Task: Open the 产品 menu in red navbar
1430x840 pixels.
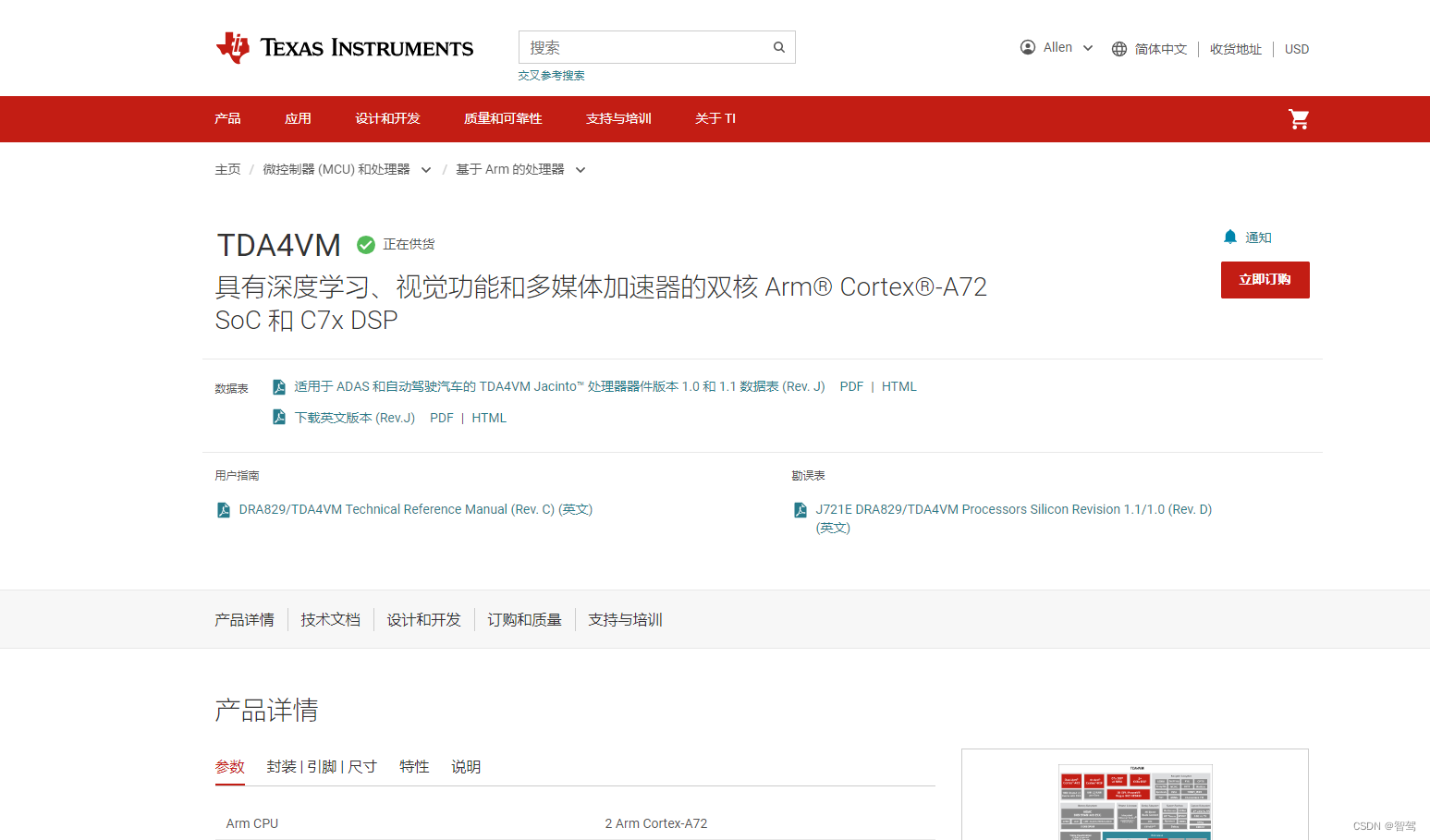Action: click(x=227, y=118)
